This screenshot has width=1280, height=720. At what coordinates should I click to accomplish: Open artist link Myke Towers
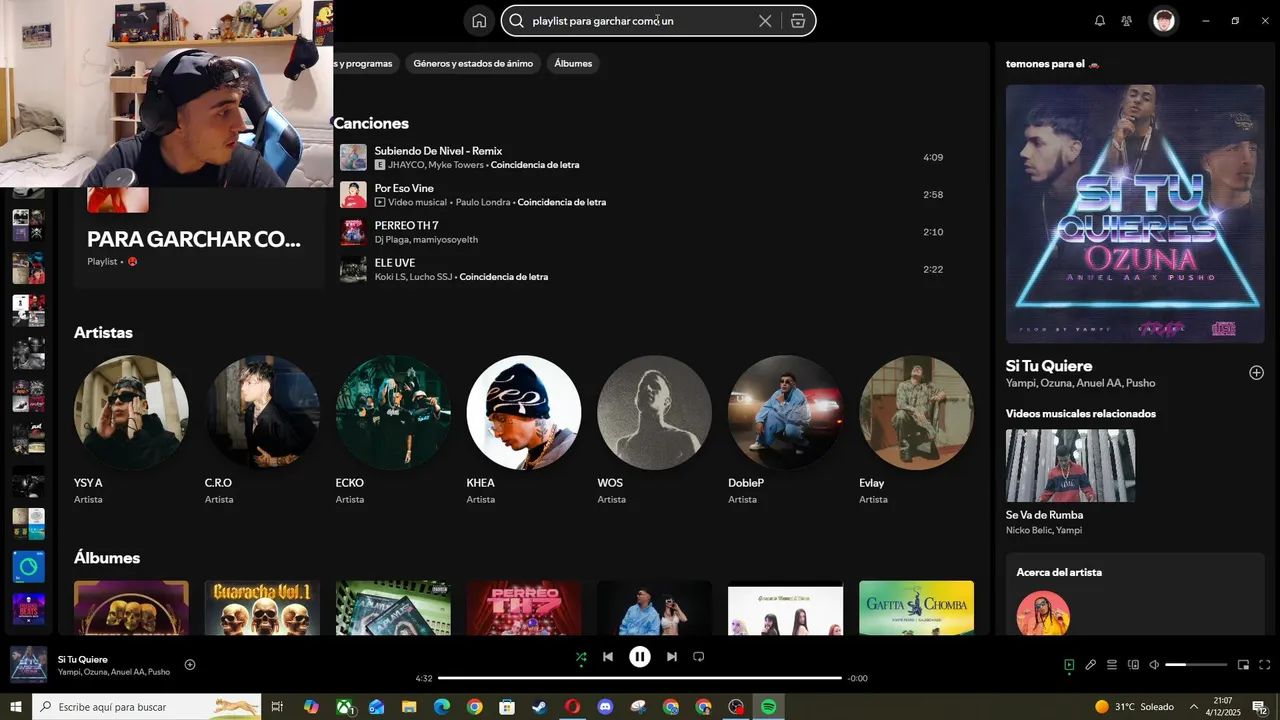456,165
